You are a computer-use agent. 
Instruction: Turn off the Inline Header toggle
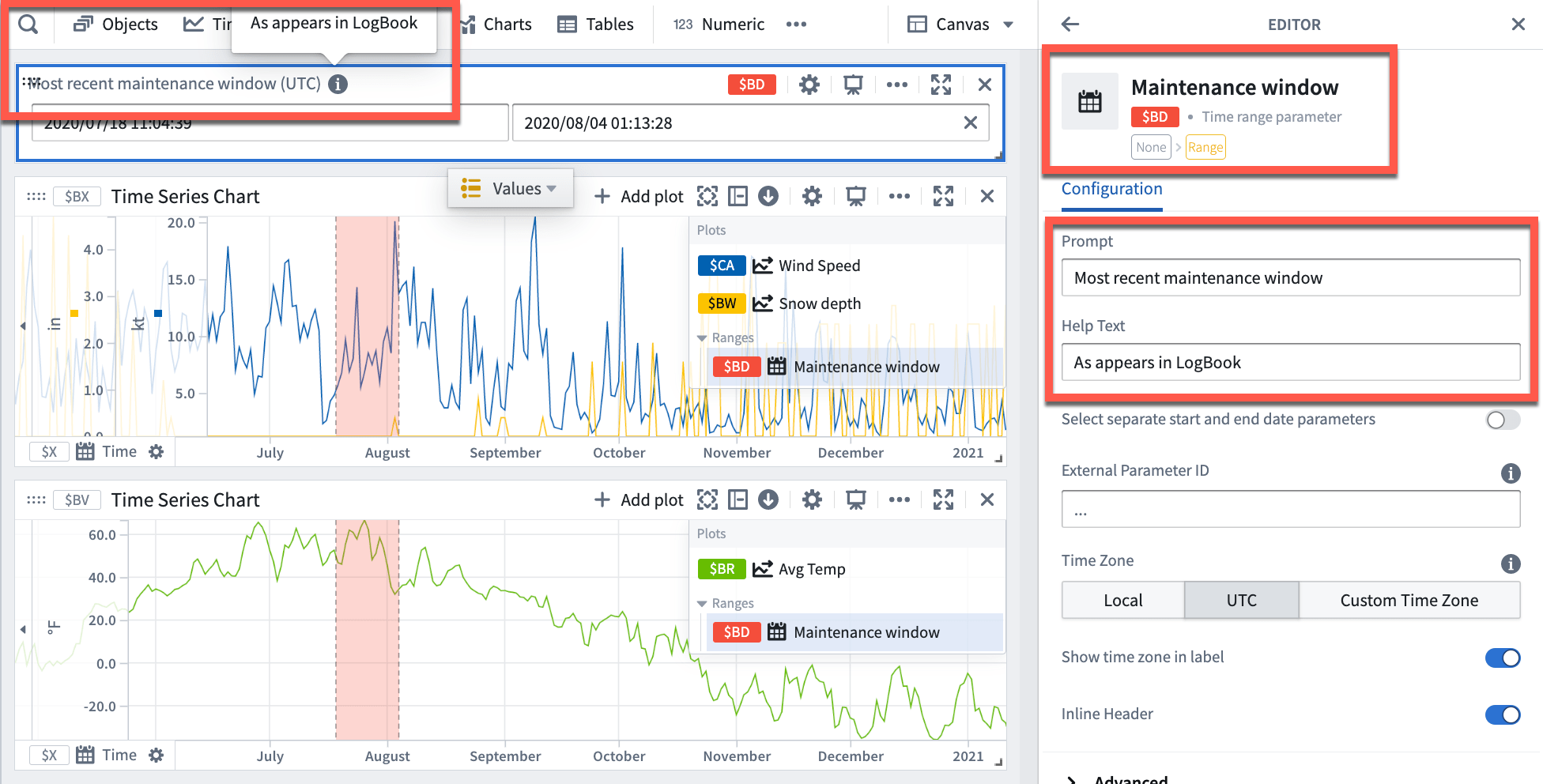[1502, 714]
